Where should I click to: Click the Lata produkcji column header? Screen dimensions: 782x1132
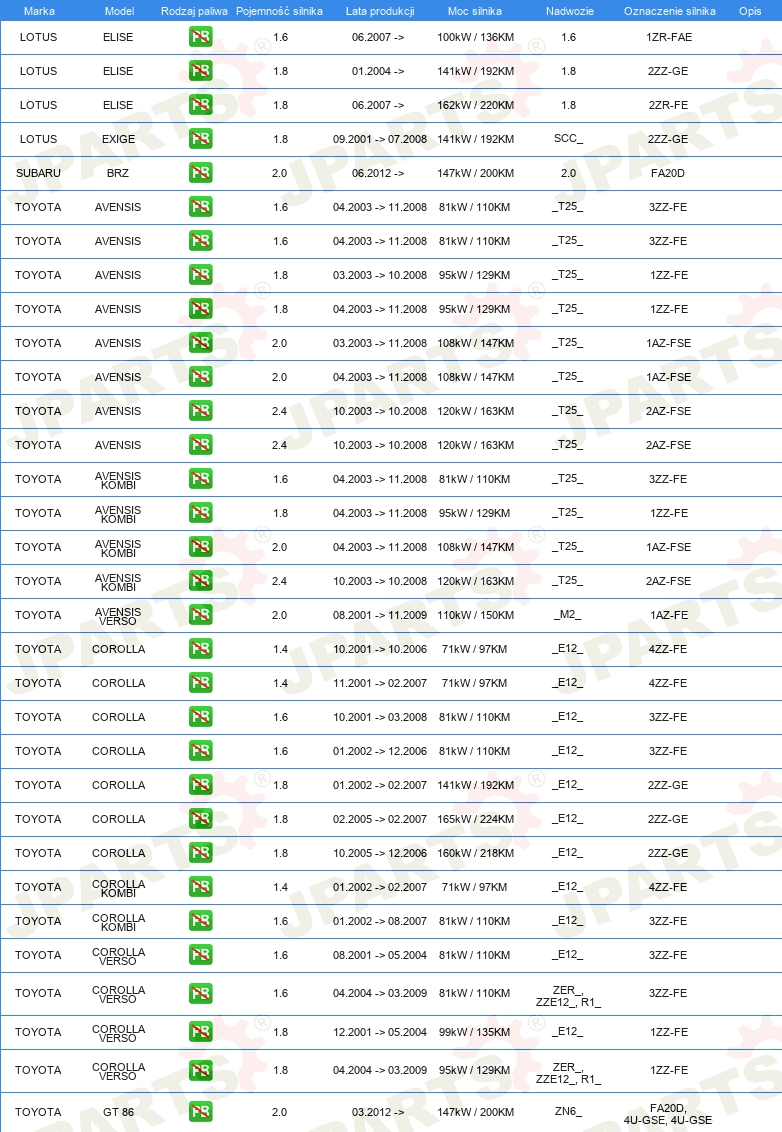[x=380, y=11]
